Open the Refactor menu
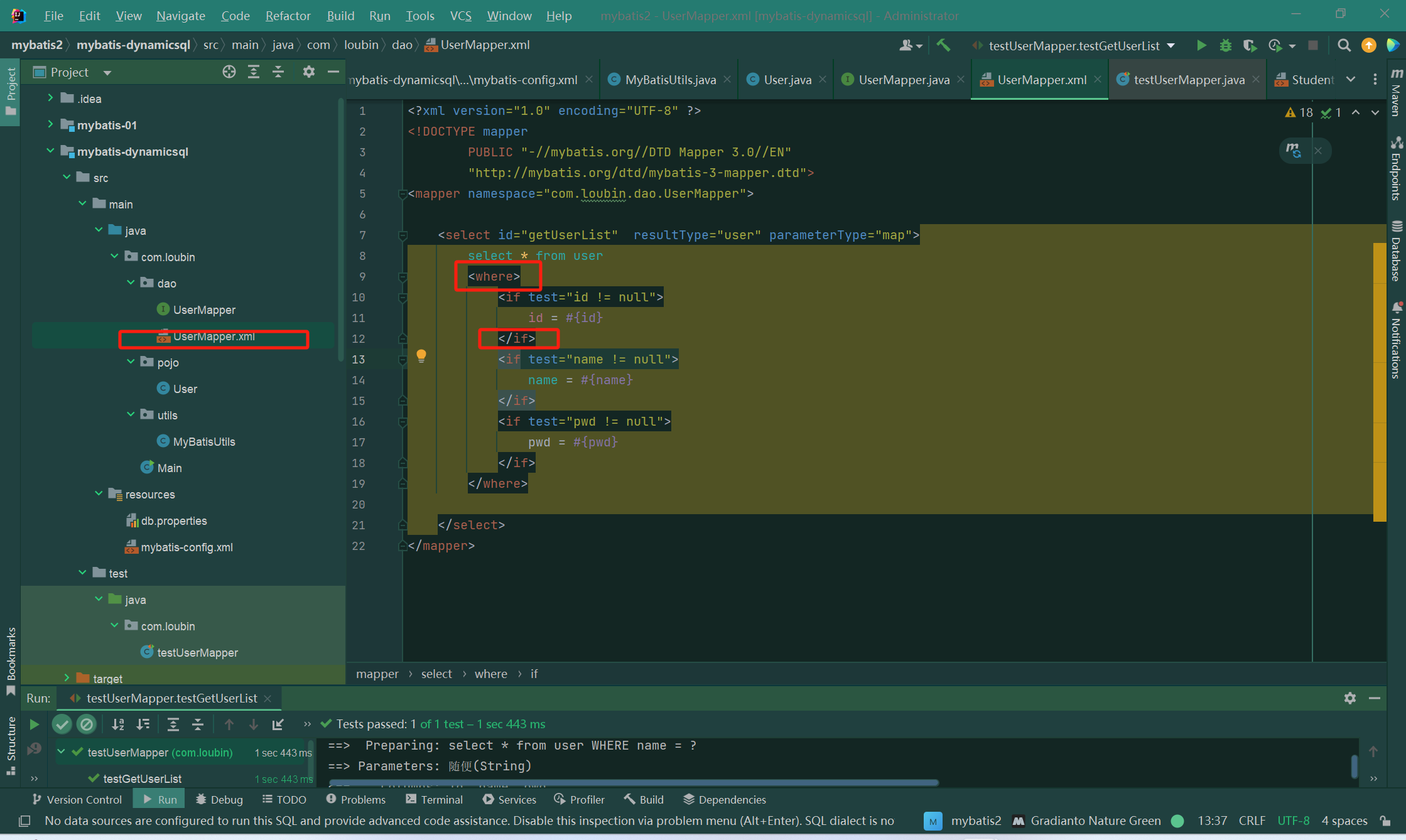 coord(288,16)
